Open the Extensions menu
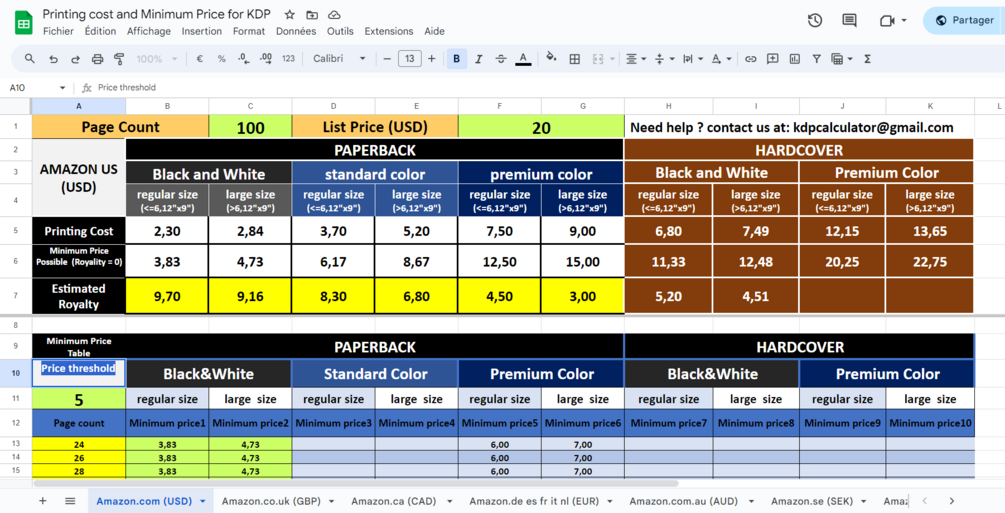The image size is (1005, 513). 389,31
